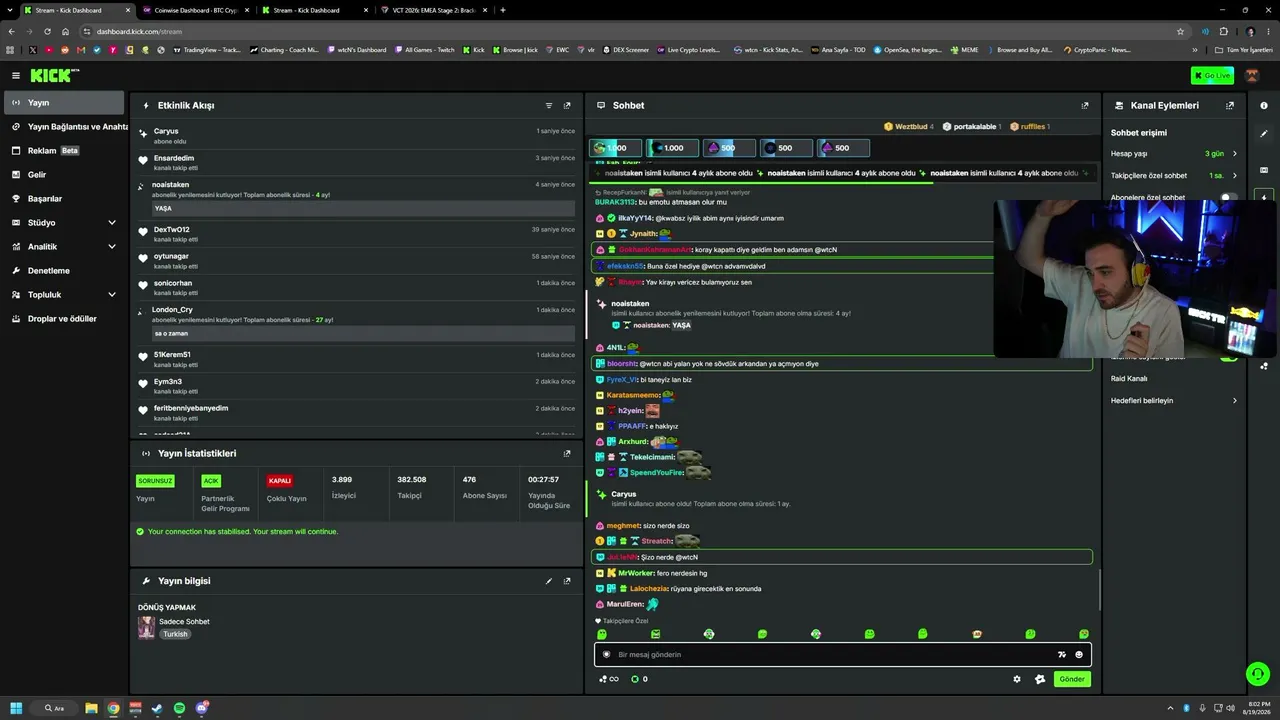The height and width of the screenshot is (720, 1280).
Task: Expand the Topluluk sidebar section
Action: point(112,295)
